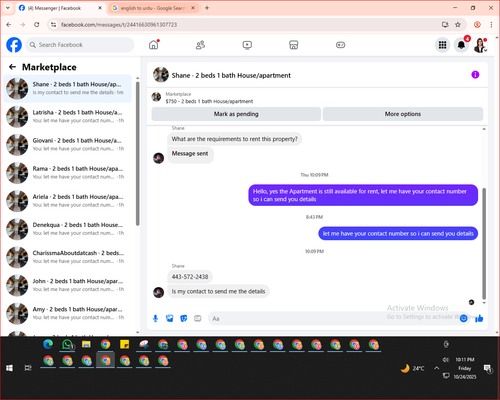
Task: Click the conversation list scrollbar
Action: 137,153
